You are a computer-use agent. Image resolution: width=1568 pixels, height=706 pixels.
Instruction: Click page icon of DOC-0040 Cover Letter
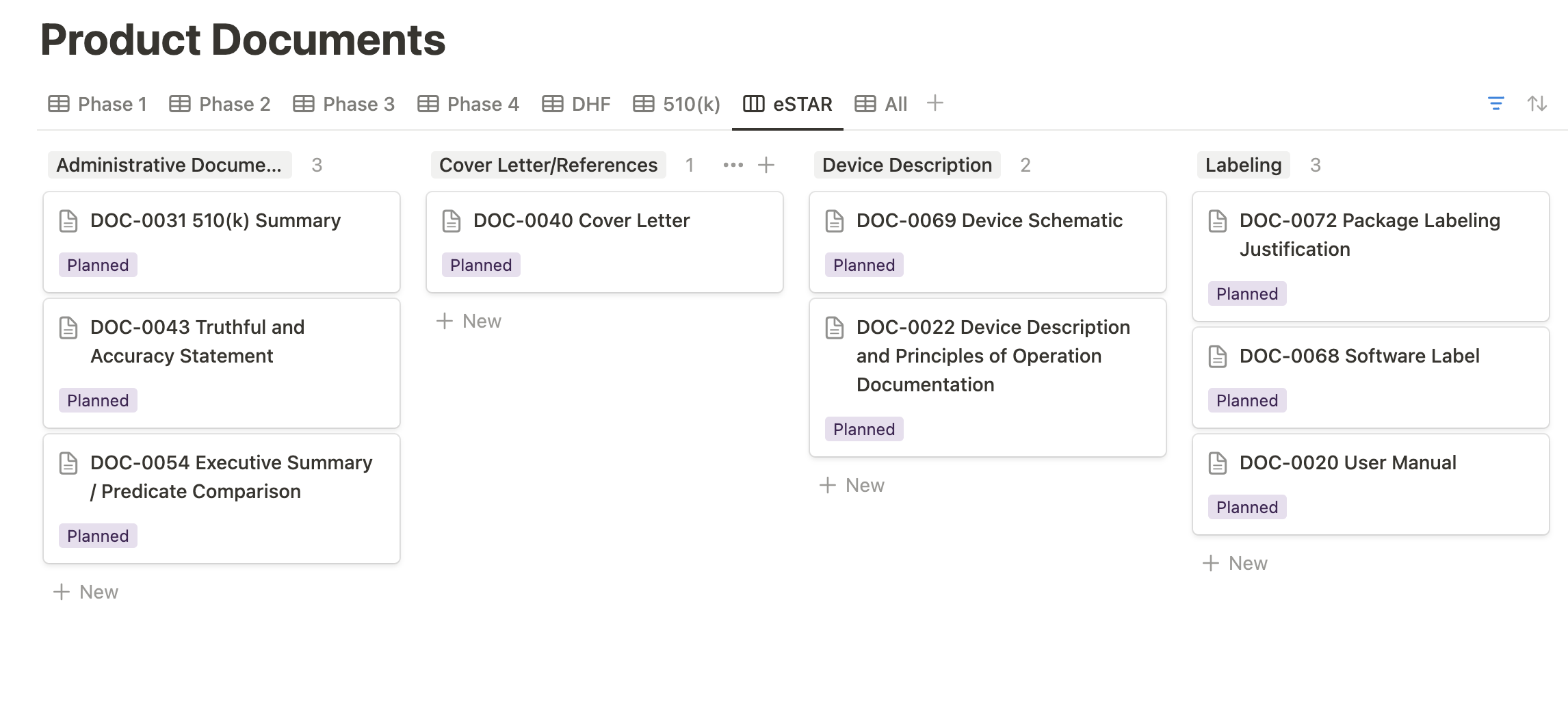click(x=452, y=221)
